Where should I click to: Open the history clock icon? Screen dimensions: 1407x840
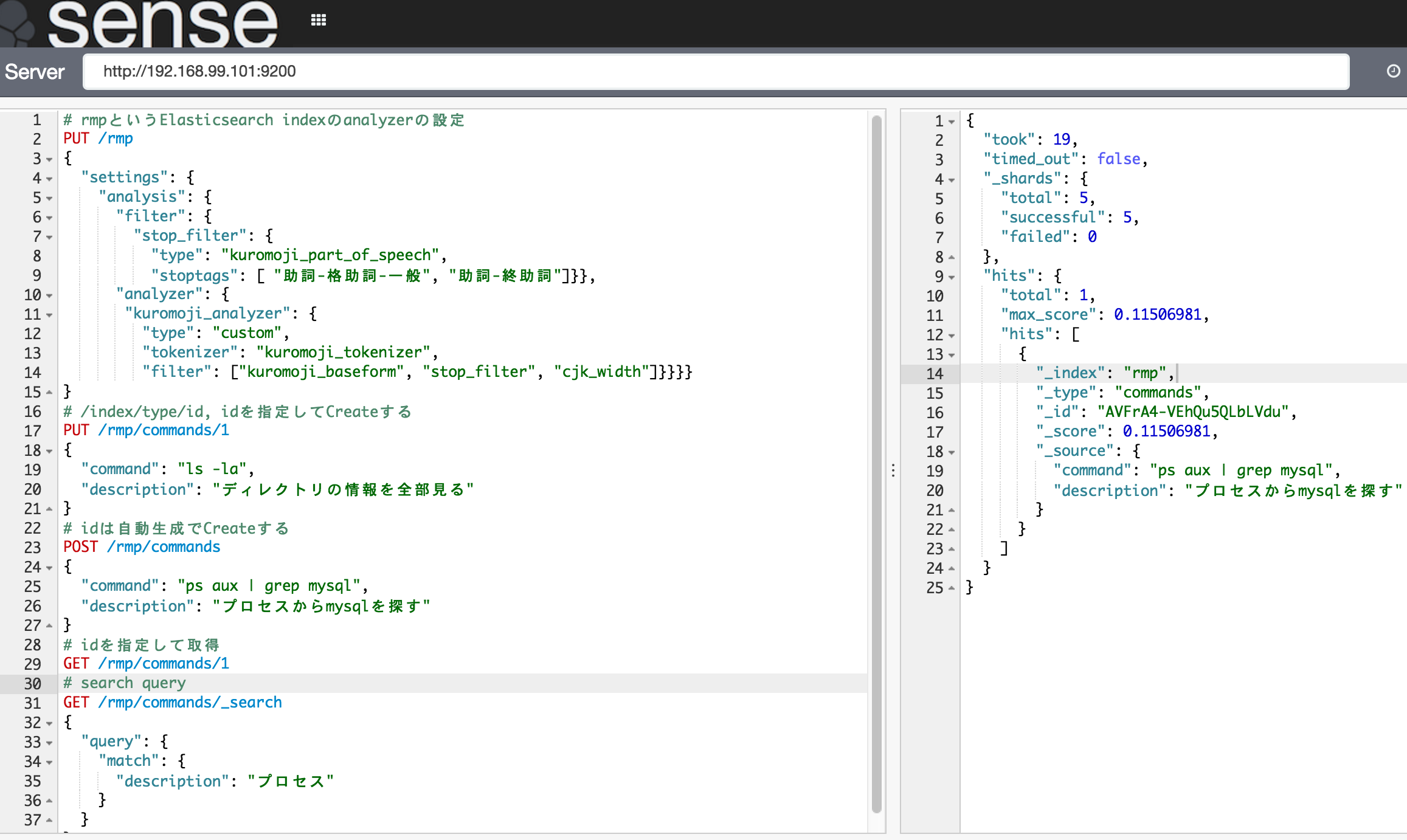tap(1393, 71)
